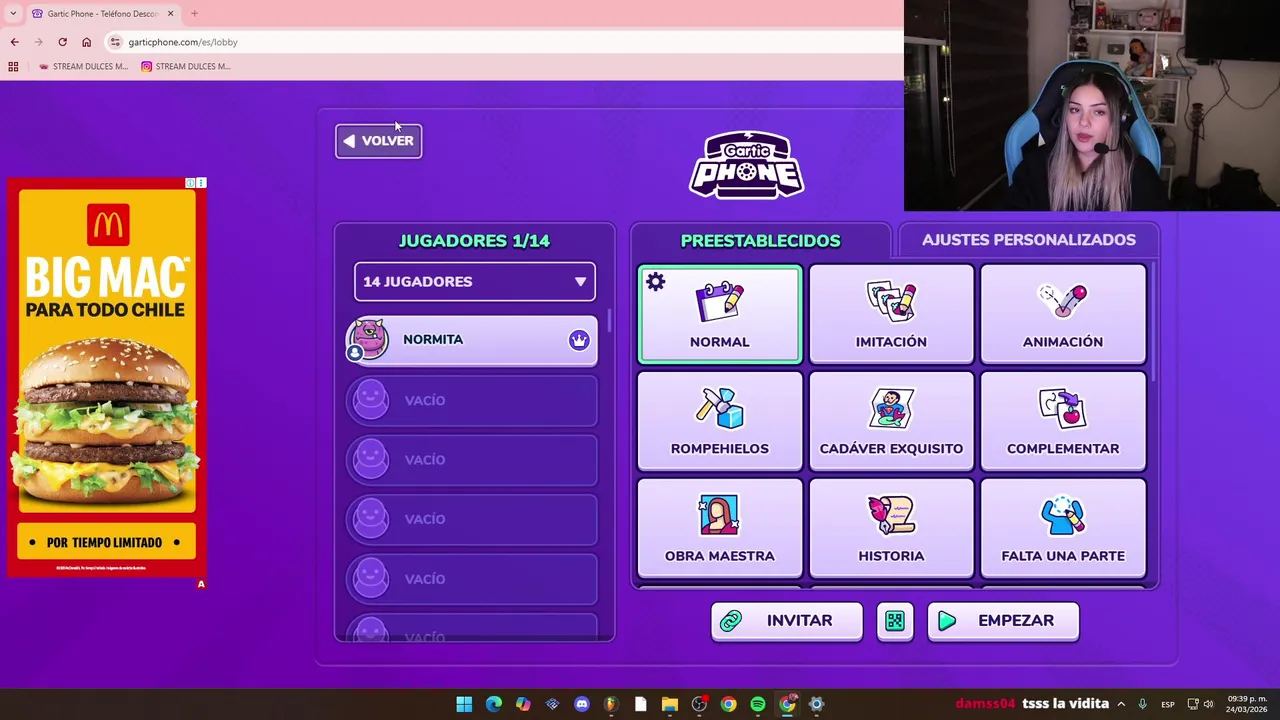The image size is (1280, 720).
Task: Click the host crown icon beside Normita
Action: tap(579, 340)
